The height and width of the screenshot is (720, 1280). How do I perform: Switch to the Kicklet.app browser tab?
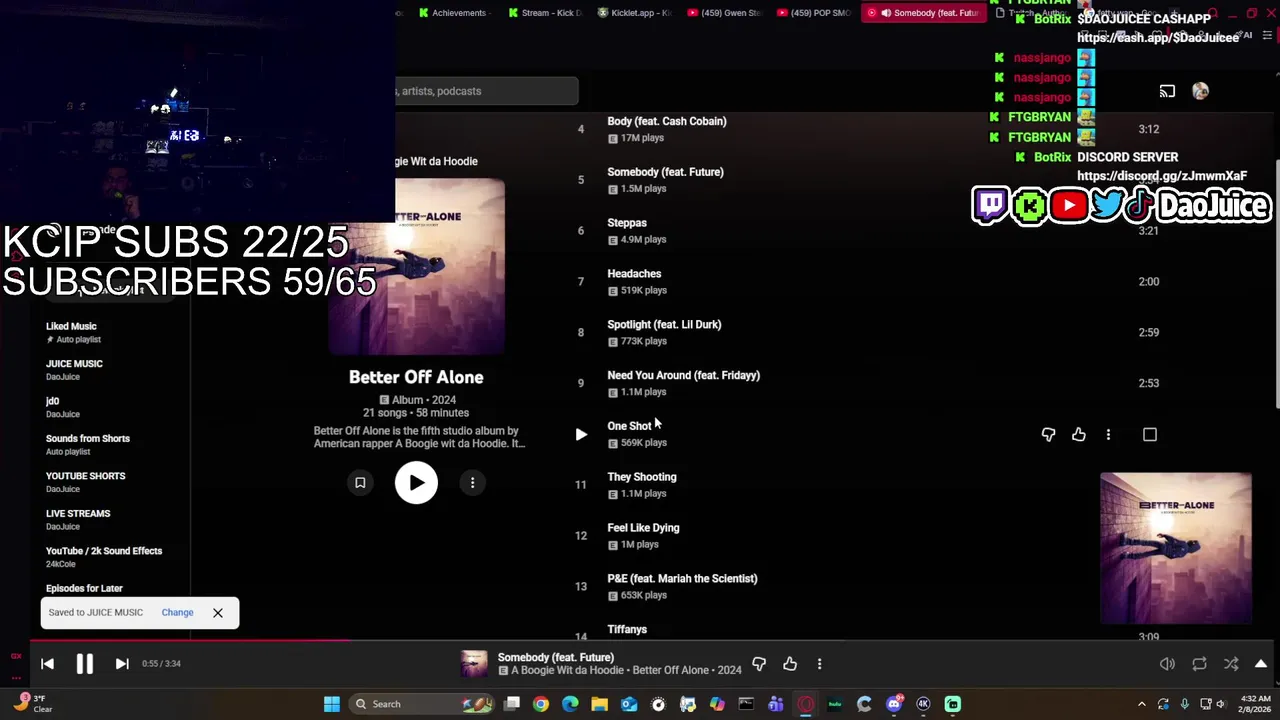tap(634, 13)
